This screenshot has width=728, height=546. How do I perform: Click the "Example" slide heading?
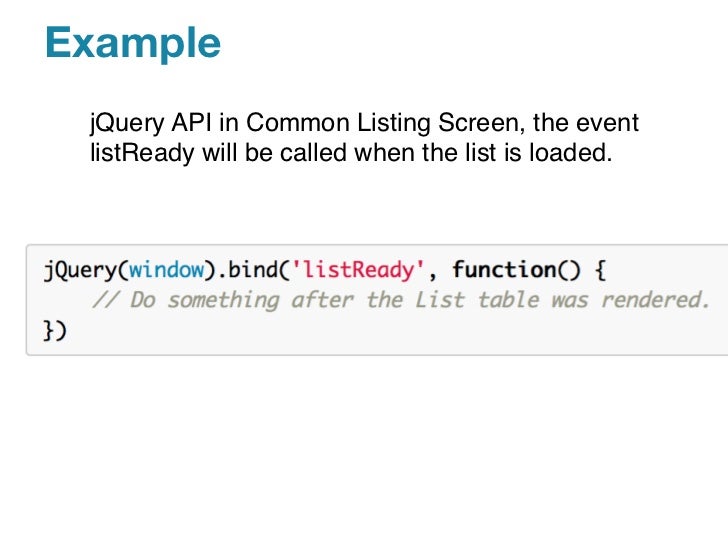coord(132,43)
